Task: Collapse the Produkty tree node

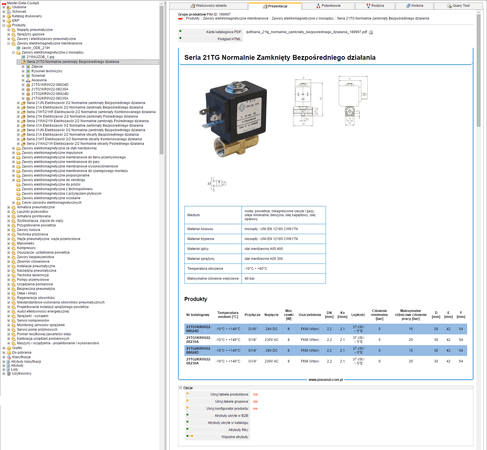Action: [x=4, y=25]
